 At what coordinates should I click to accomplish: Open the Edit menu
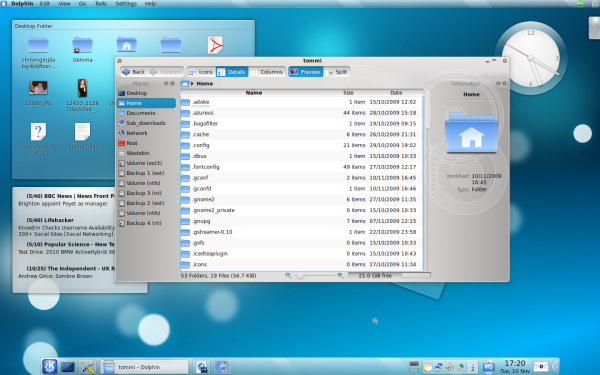click(45, 3)
